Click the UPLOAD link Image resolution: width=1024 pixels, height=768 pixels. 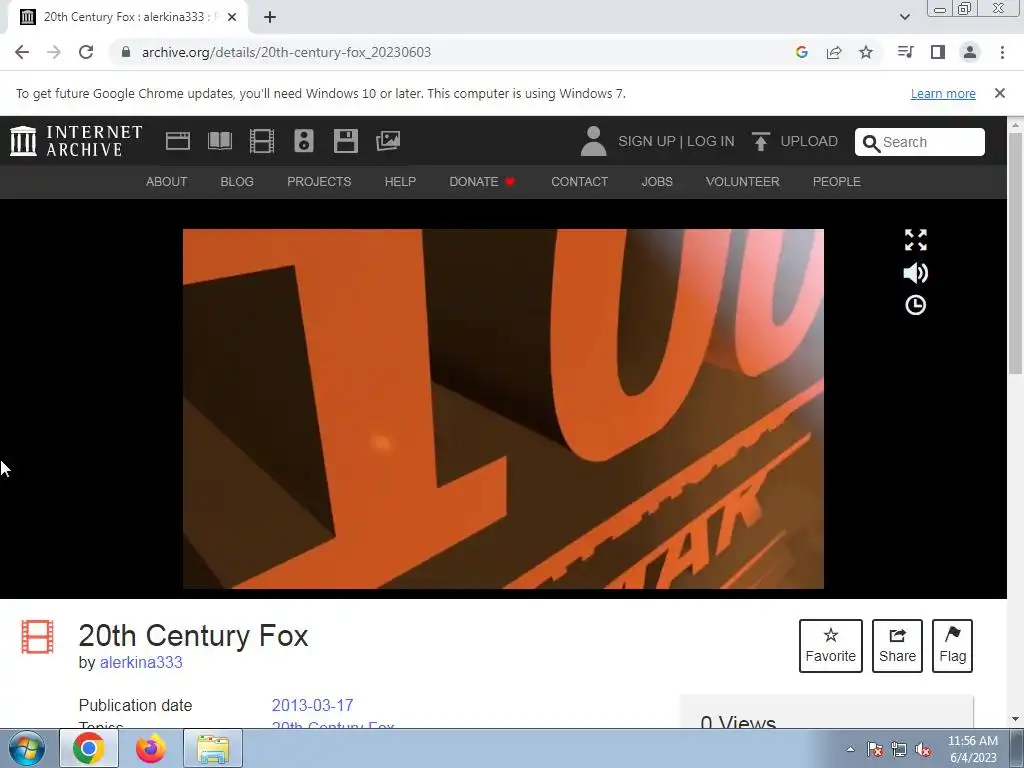[809, 141]
